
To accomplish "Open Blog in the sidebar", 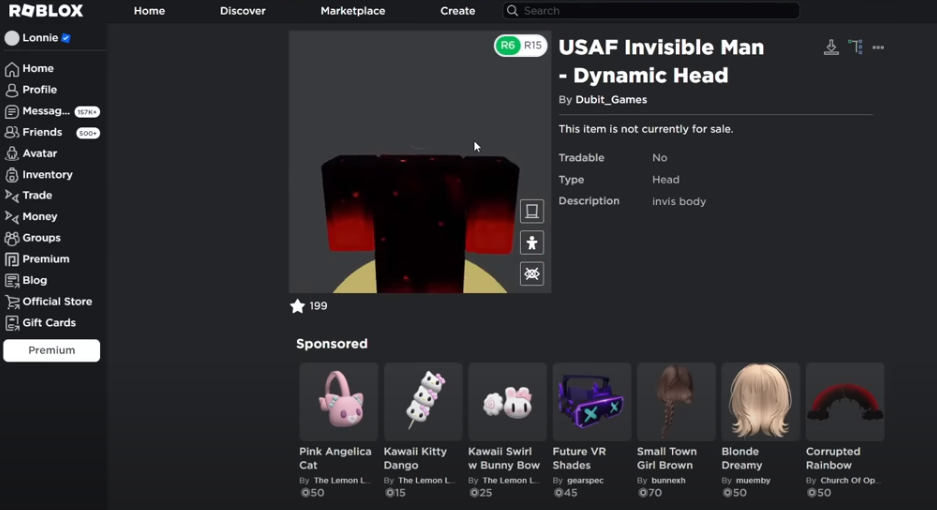I will click(x=26, y=280).
